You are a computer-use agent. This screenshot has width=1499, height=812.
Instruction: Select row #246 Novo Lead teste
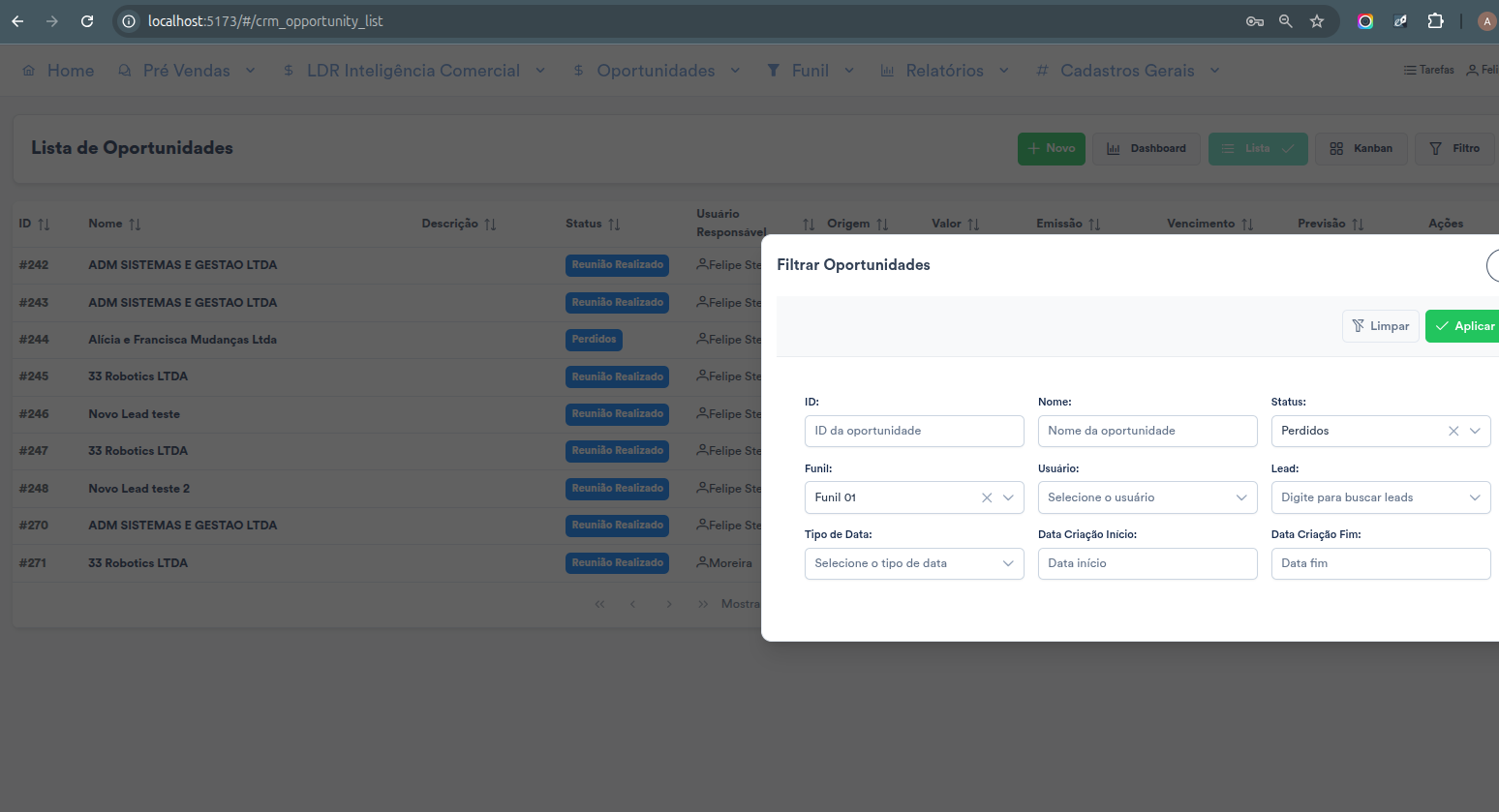[387, 414]
